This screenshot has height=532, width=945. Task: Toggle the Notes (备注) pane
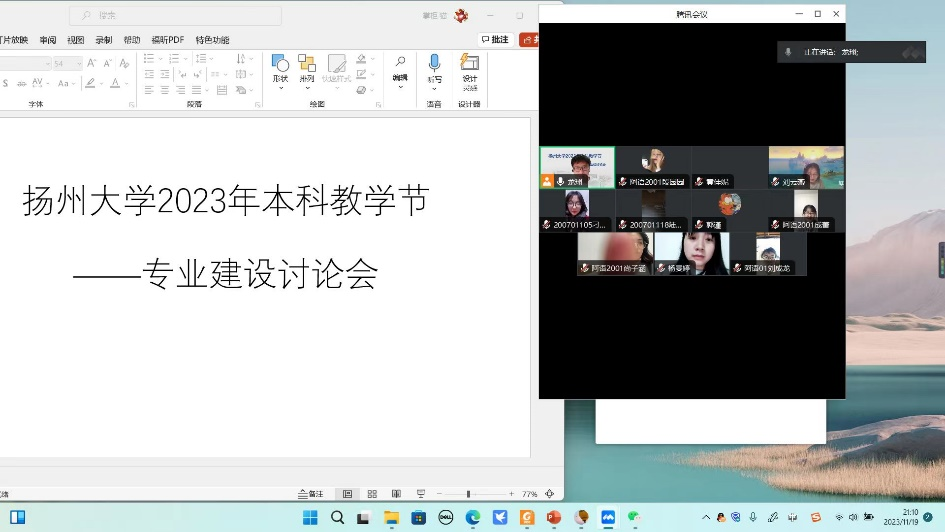coord(311,494)
